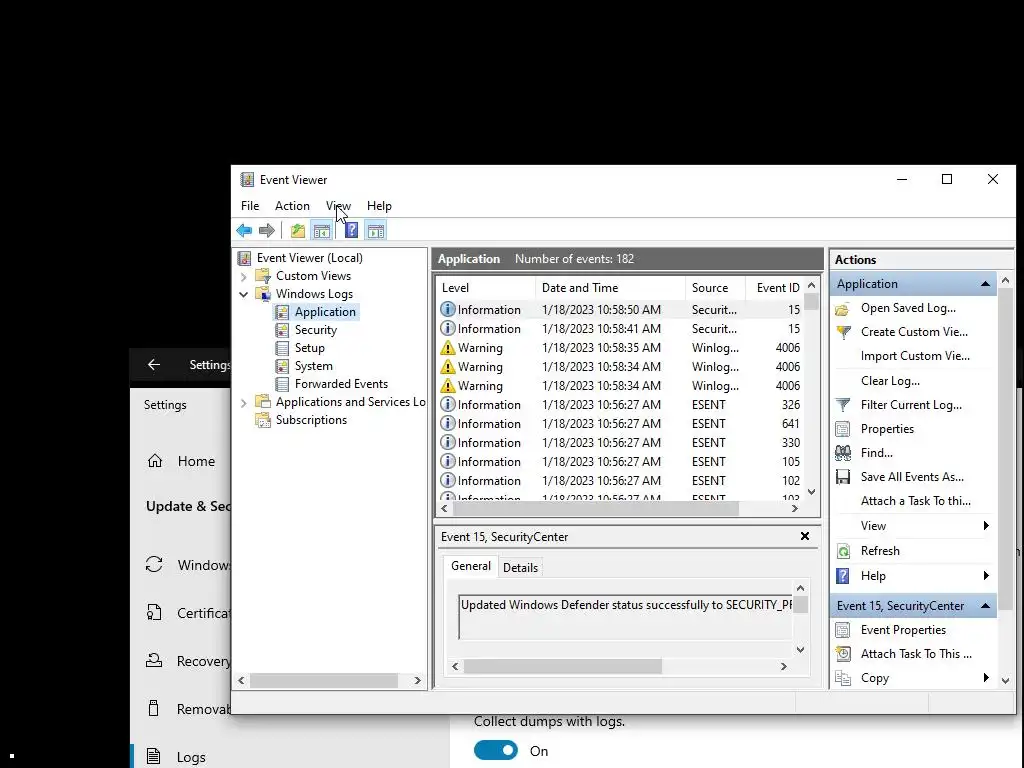Click the Help icon in Actions pane

point(843,576)
